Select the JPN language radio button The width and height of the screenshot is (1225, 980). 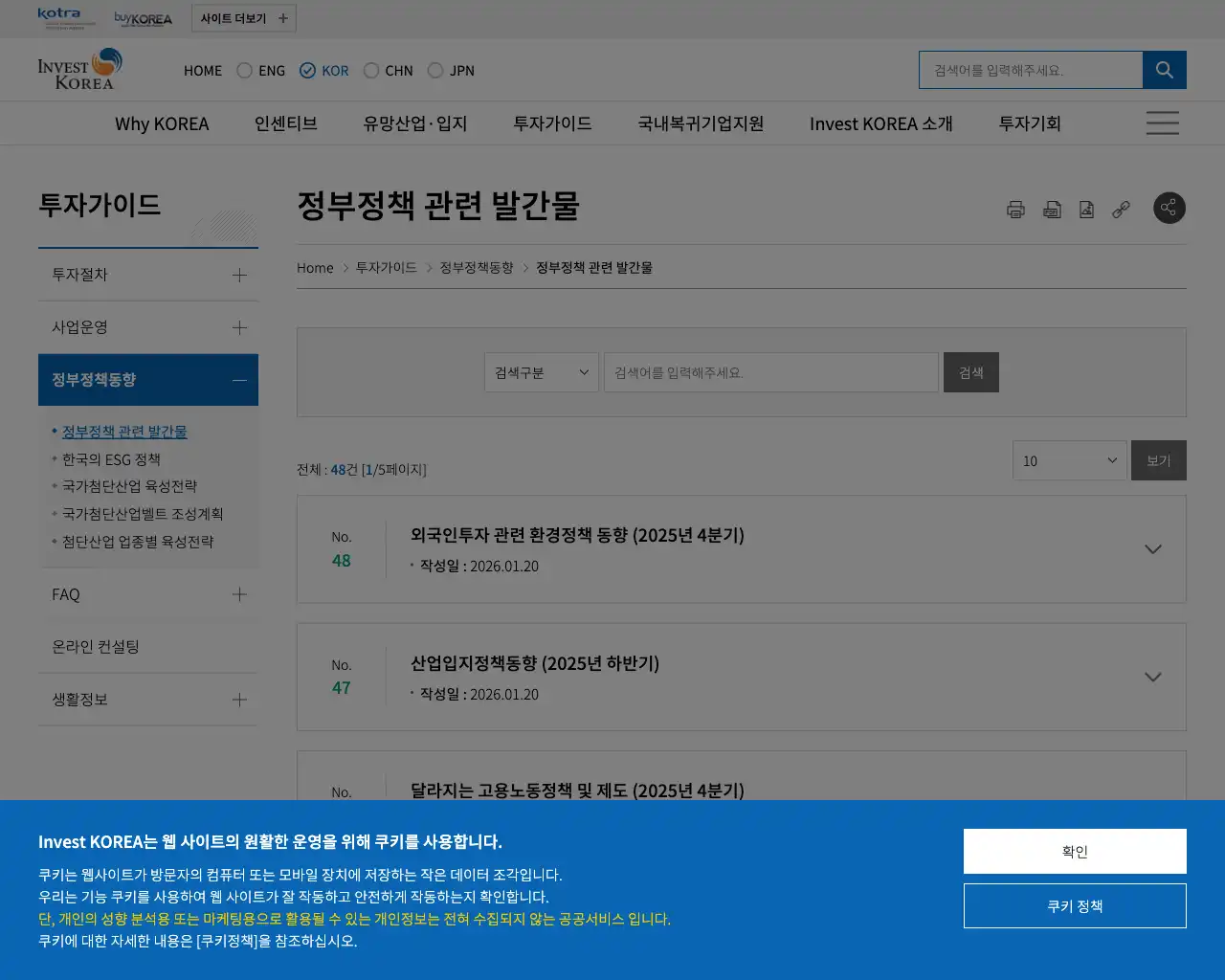coord(434,70)
